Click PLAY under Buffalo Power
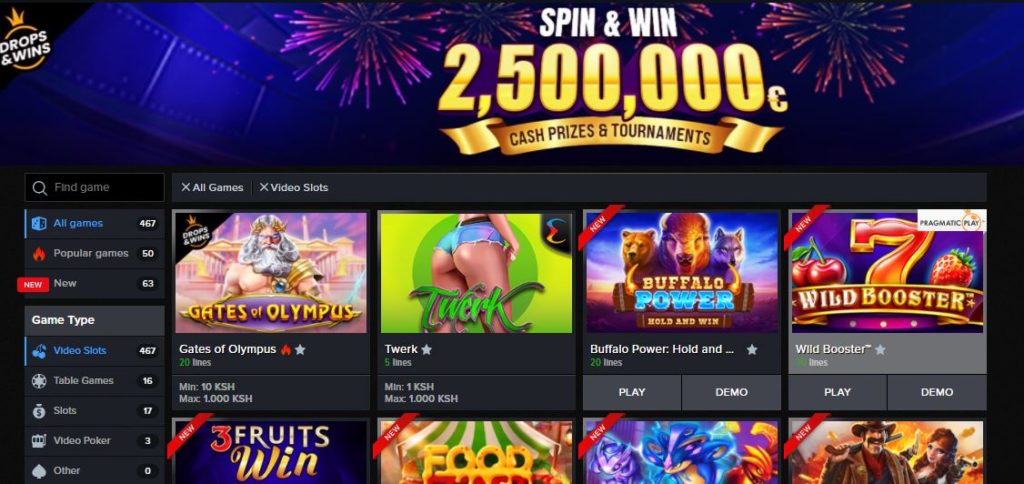The height and width of the screenshot is (484, 1024). [632, 392]
